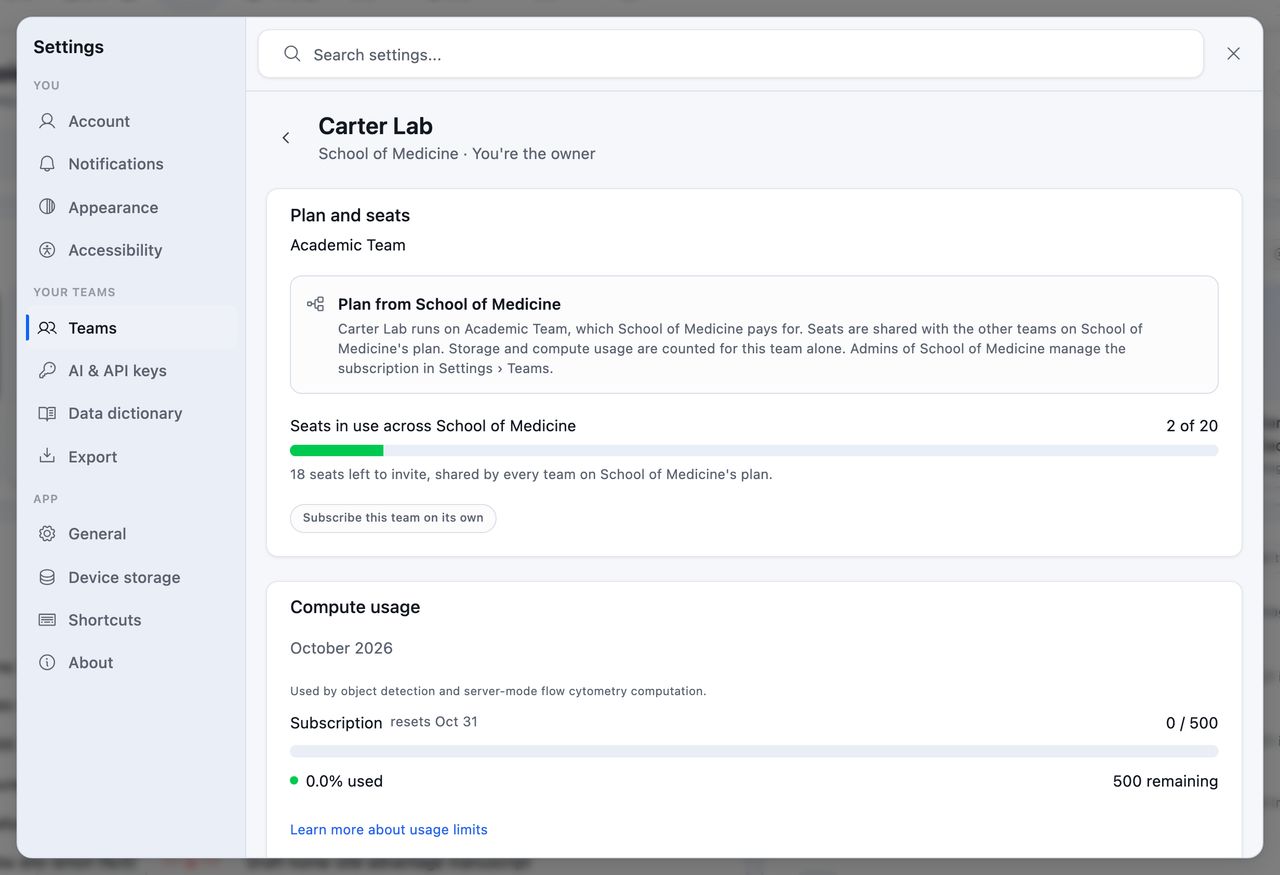The height and width of the screenshot is (875, 1280).
Task: Select Shortcuts in the sidebar
Action: coord(132,620)
